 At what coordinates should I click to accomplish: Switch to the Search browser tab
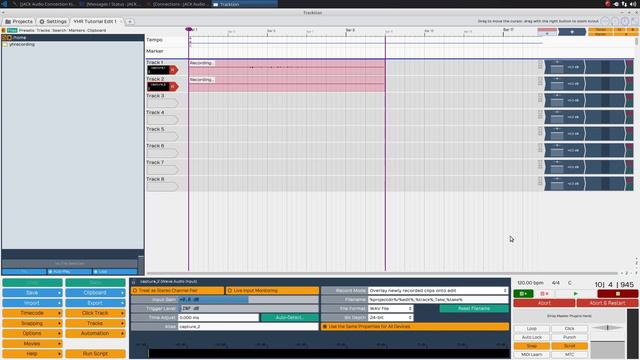tap(59, 30)
